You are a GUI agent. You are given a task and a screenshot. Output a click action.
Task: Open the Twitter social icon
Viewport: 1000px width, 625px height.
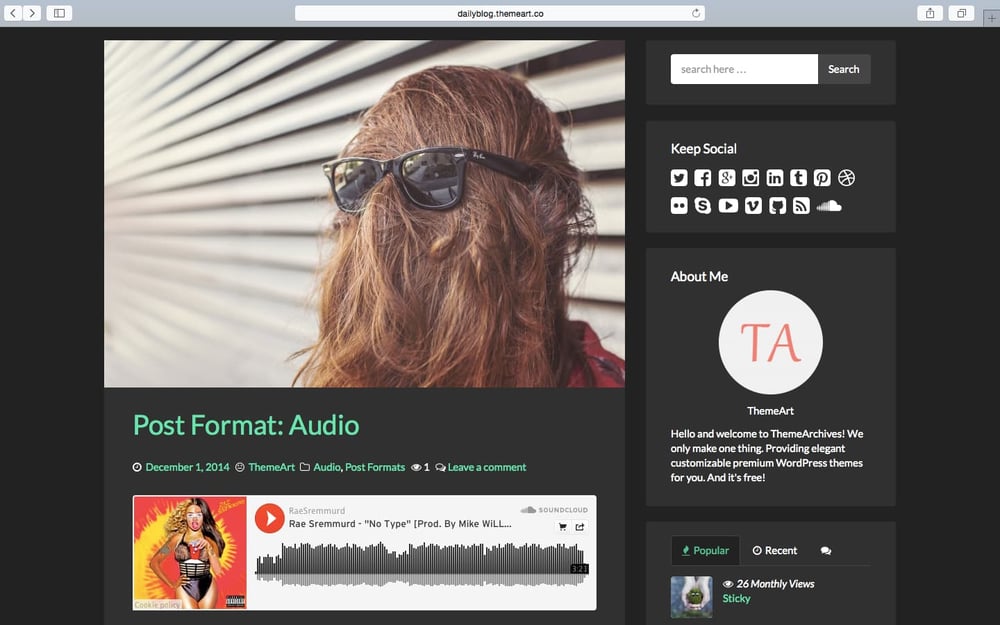tap(679, 178)
